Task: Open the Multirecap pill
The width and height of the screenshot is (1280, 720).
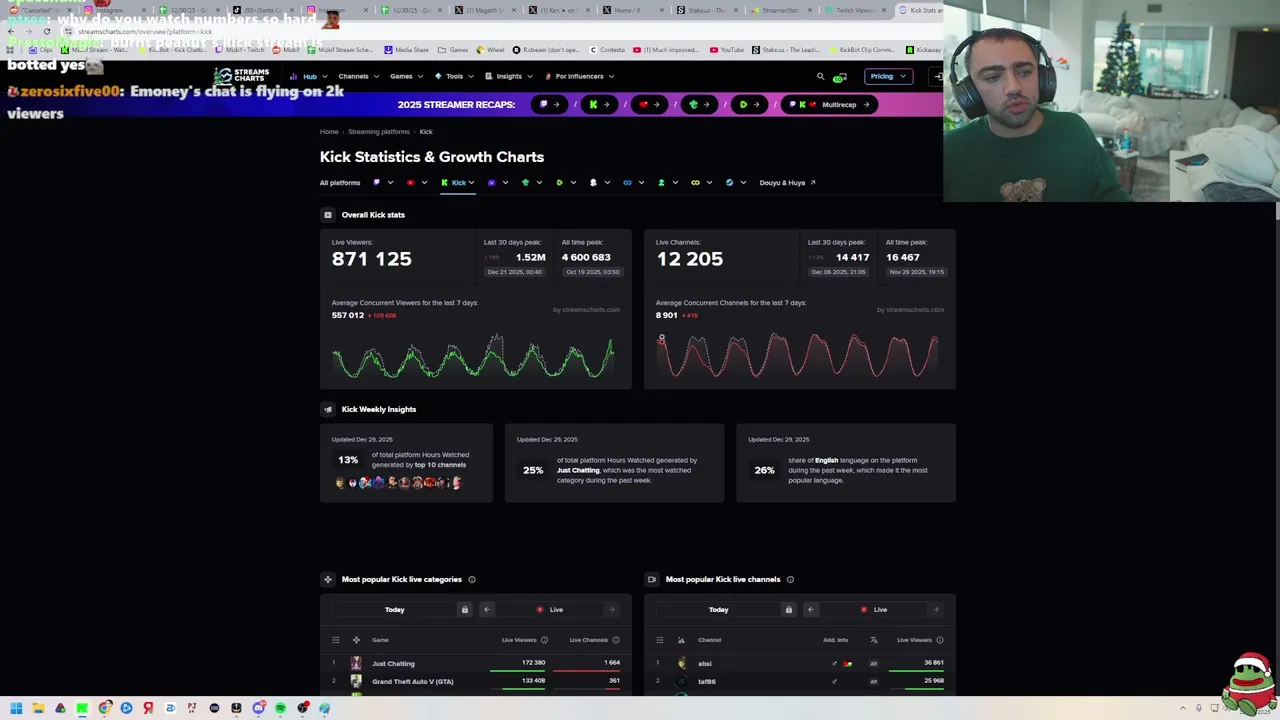Action: tap(830, 104)
